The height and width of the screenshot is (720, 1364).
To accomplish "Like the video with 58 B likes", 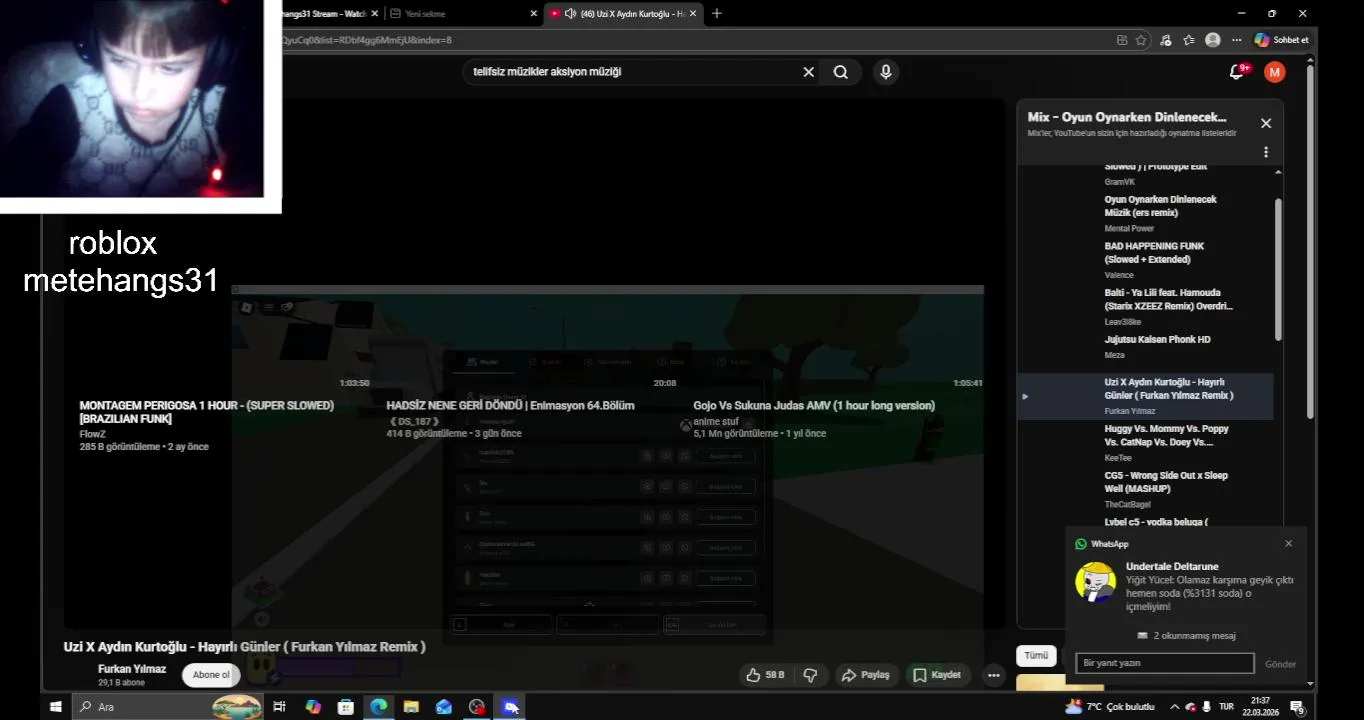I will [x=765, y=675].
